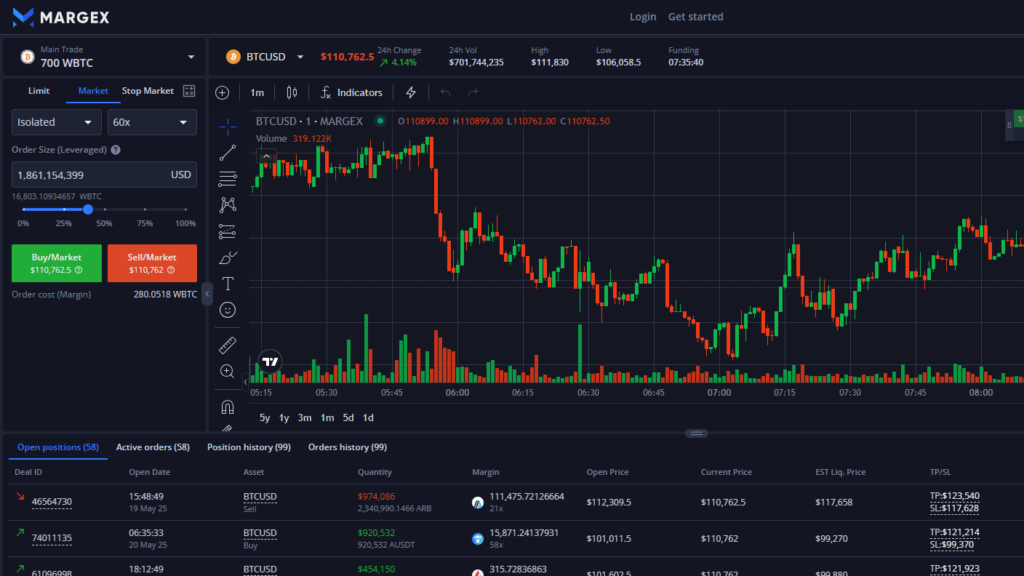
Task: Open the Active orders (58) tab
Action: [153, 447]
